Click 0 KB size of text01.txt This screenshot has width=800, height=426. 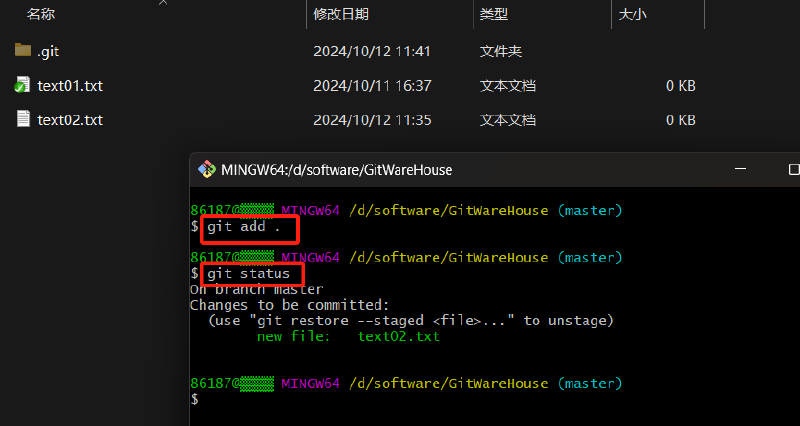click(x=681, y=85)
